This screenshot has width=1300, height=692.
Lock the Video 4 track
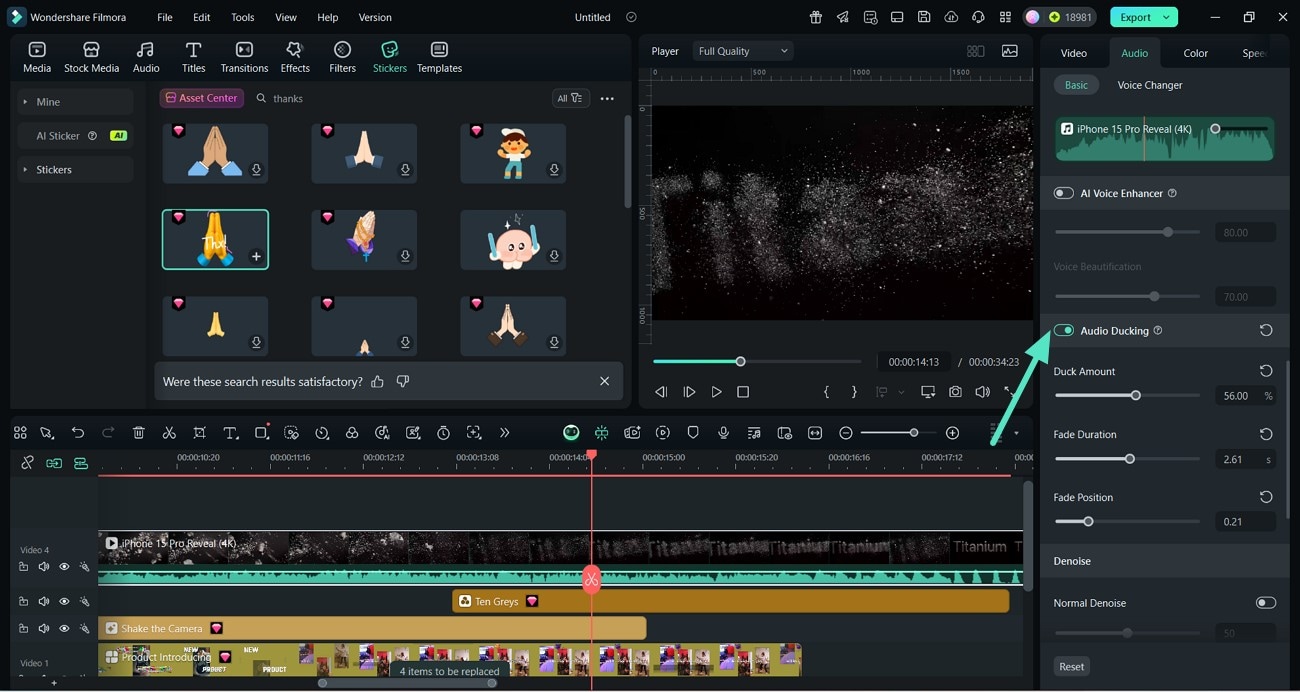(23, 567)
